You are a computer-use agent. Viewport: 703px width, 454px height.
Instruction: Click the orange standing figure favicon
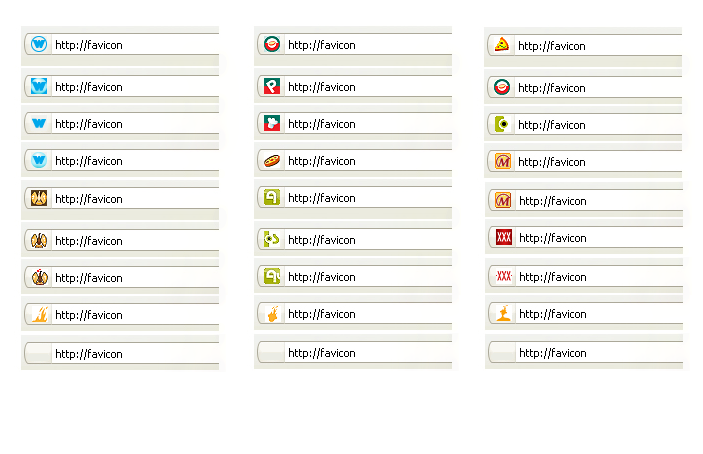point(503,314)
